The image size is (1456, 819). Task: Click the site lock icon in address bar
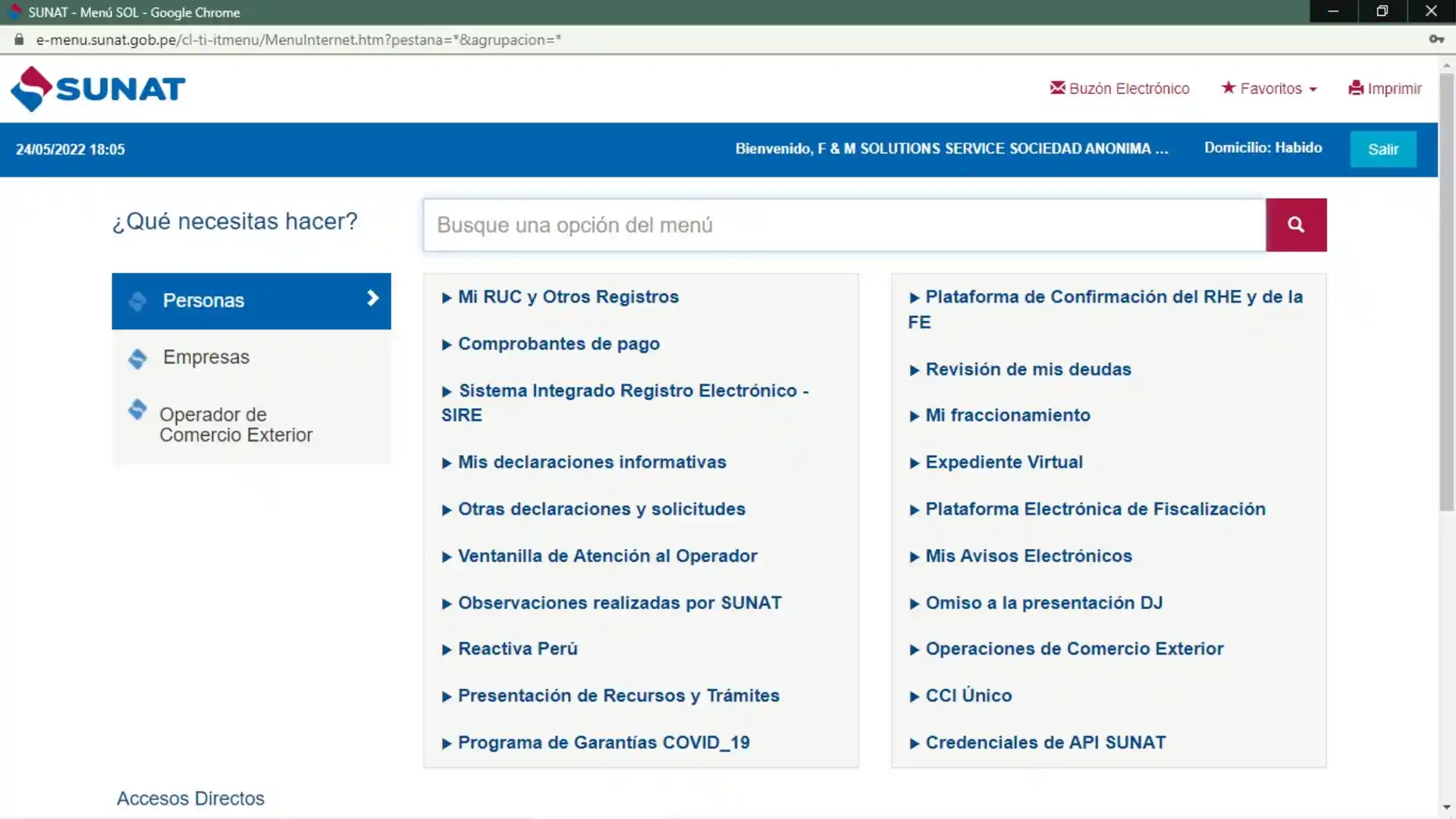19,39
